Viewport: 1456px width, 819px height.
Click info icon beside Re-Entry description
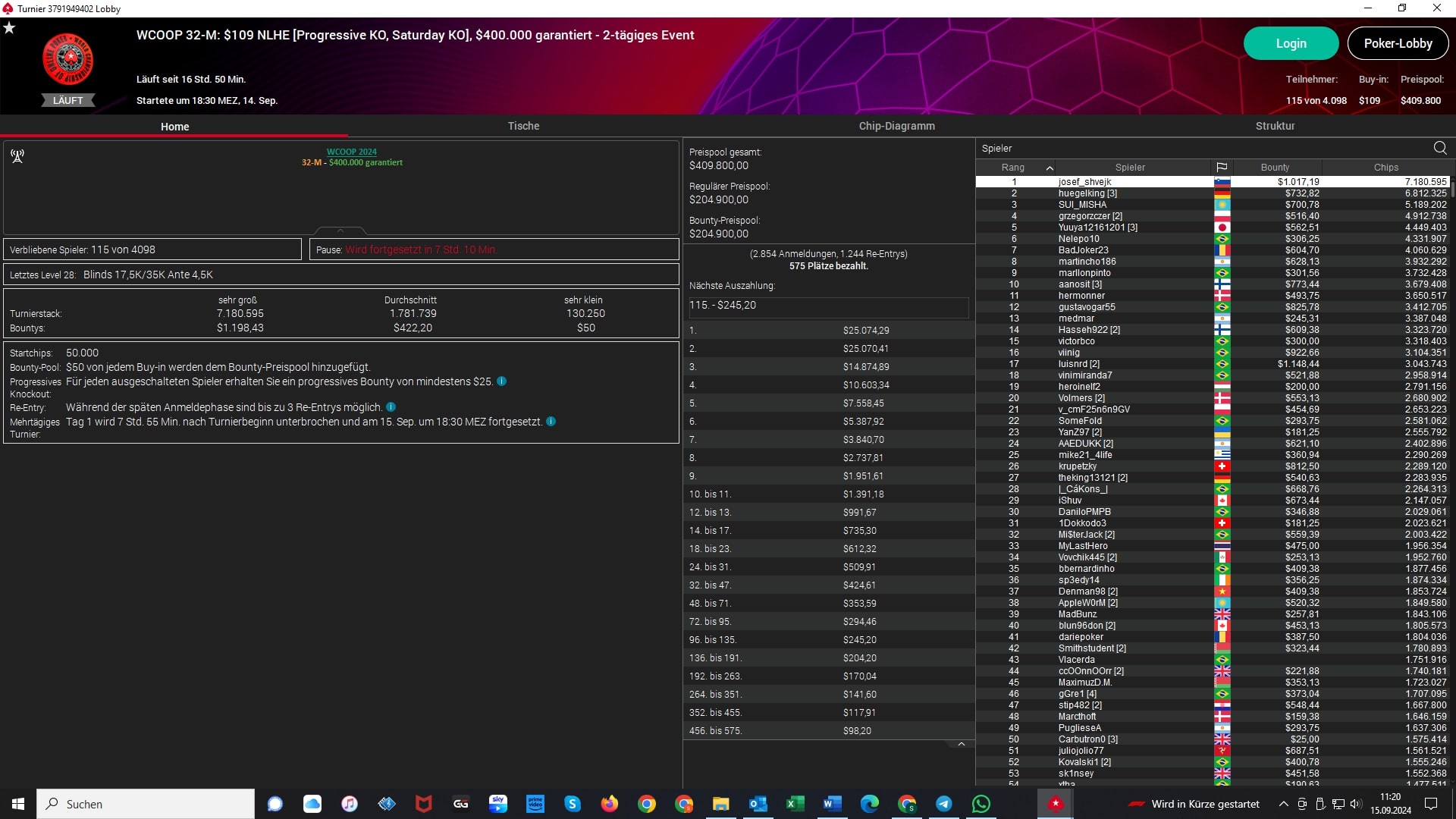coord(391,407)
